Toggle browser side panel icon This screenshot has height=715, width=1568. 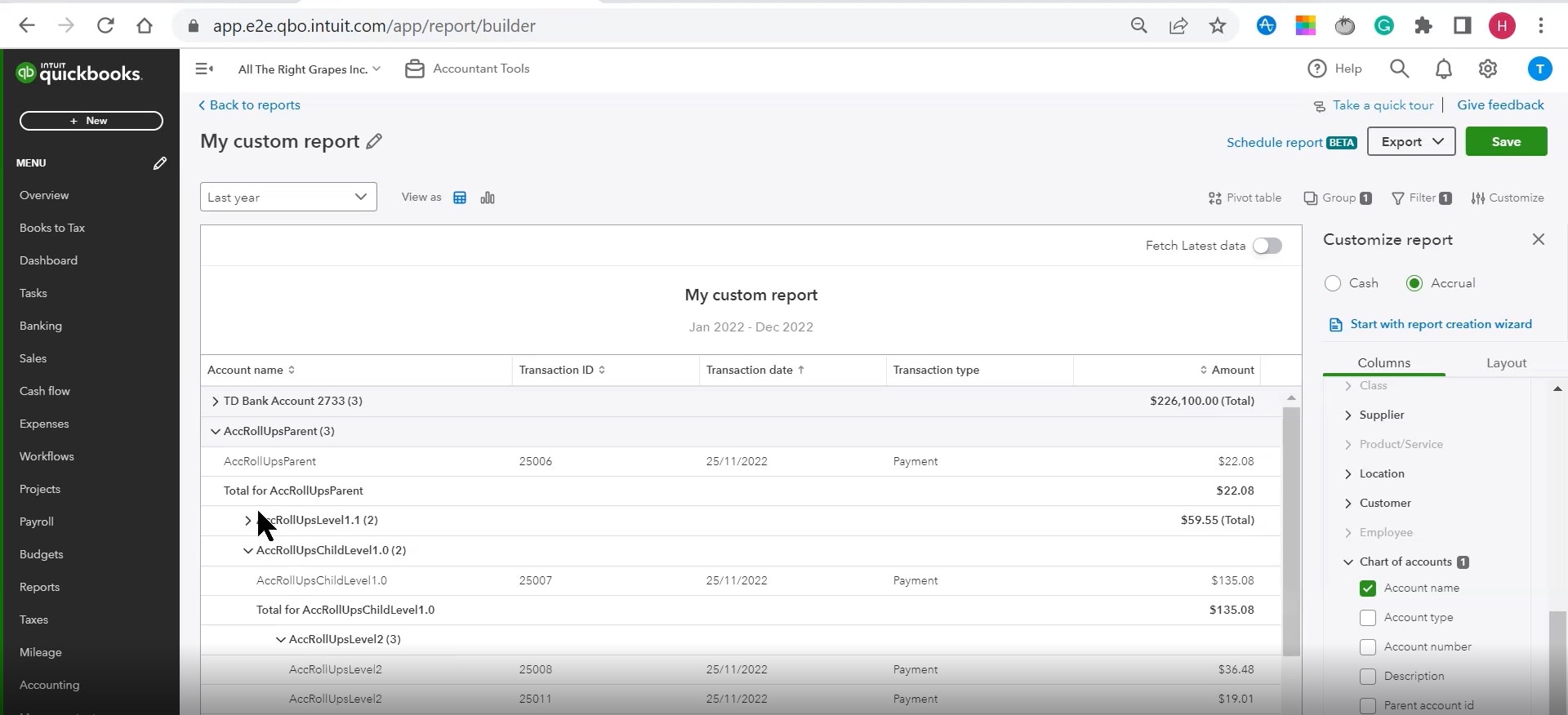pyautogui.click(x=1463, y=25)
